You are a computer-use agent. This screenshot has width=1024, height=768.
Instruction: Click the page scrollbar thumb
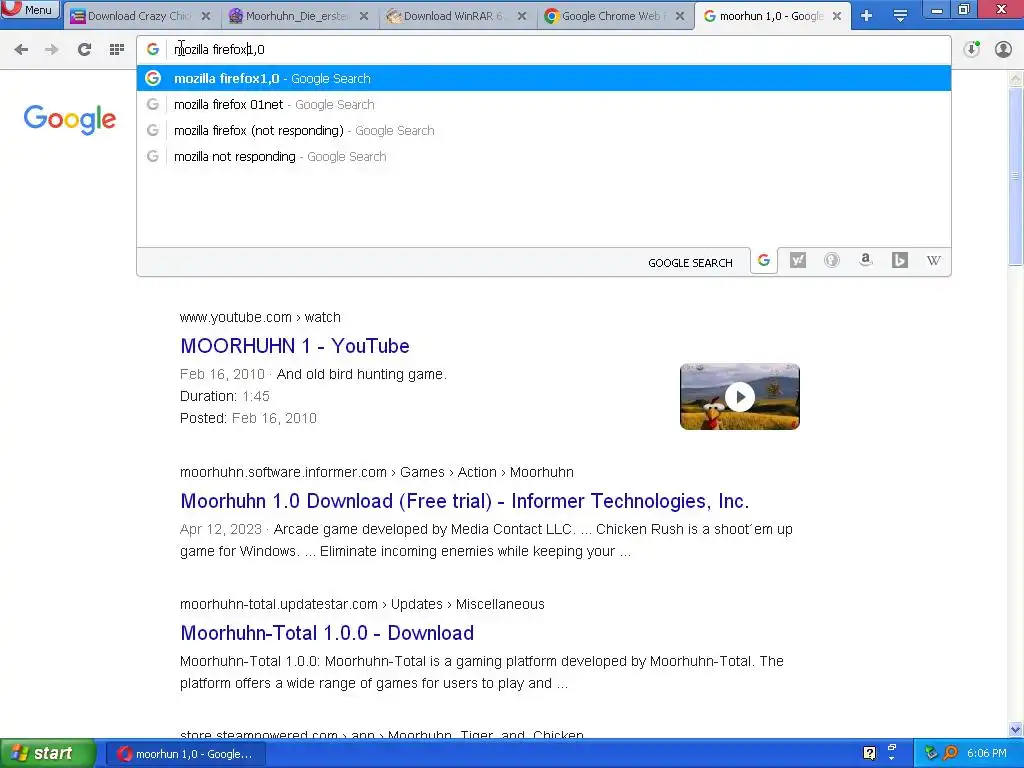[x=1015, y=176]
